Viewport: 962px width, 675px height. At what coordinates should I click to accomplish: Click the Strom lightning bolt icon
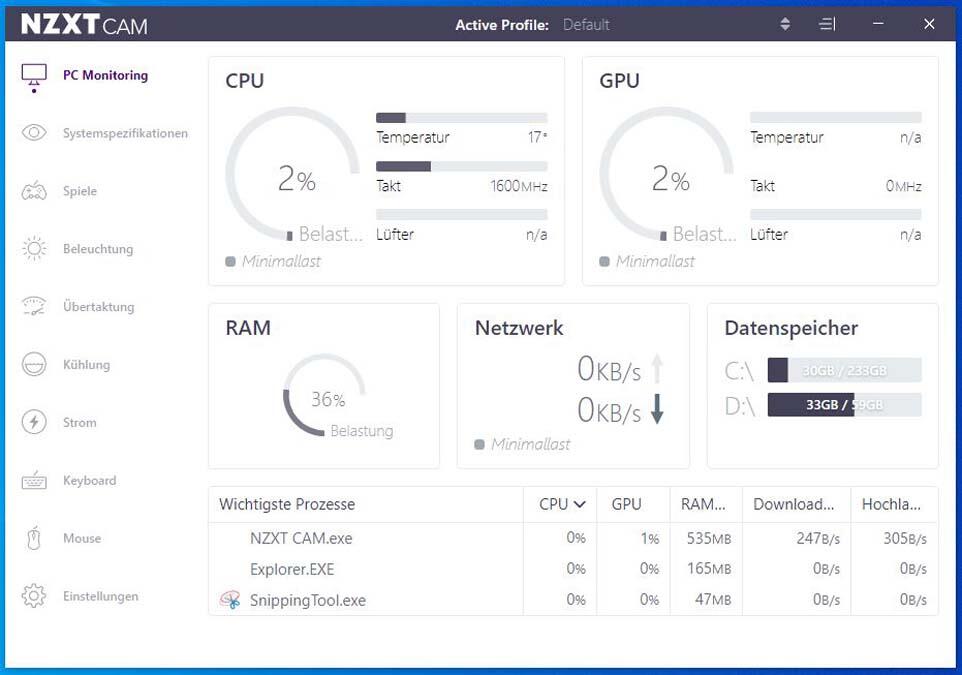coord(34,422)
